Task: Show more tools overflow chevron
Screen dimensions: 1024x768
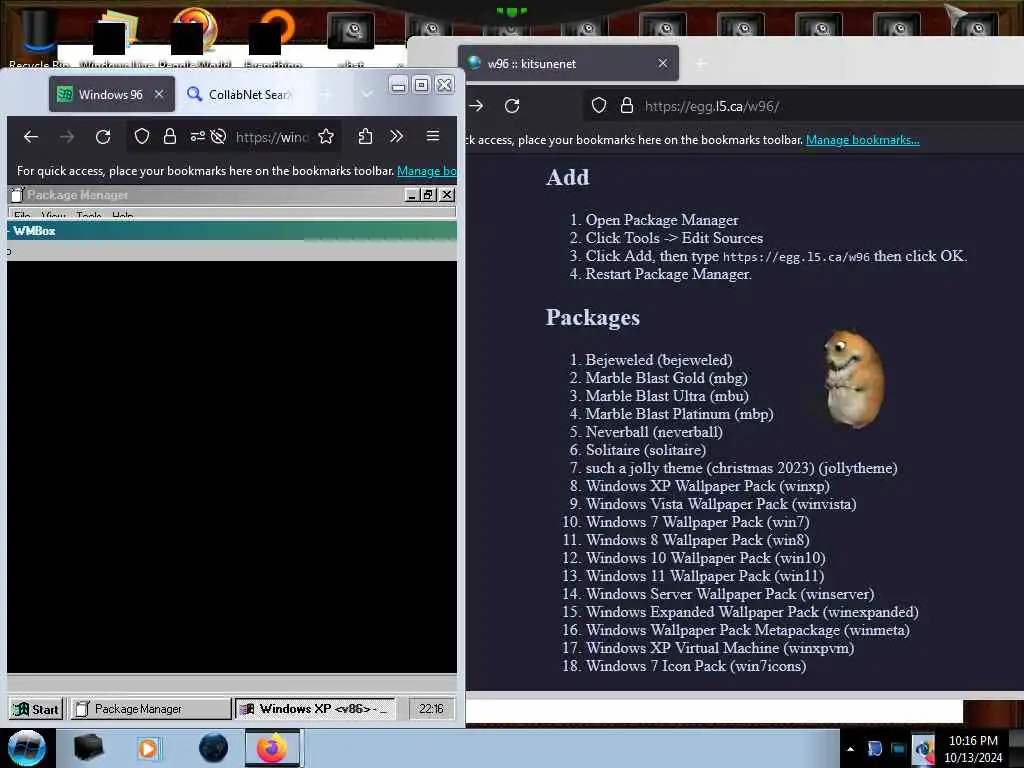Action: (x=396, y=136)
